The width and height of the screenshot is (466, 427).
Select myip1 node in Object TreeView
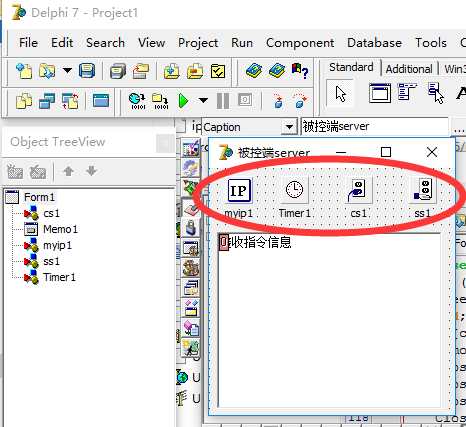click(x=57, y=246)
